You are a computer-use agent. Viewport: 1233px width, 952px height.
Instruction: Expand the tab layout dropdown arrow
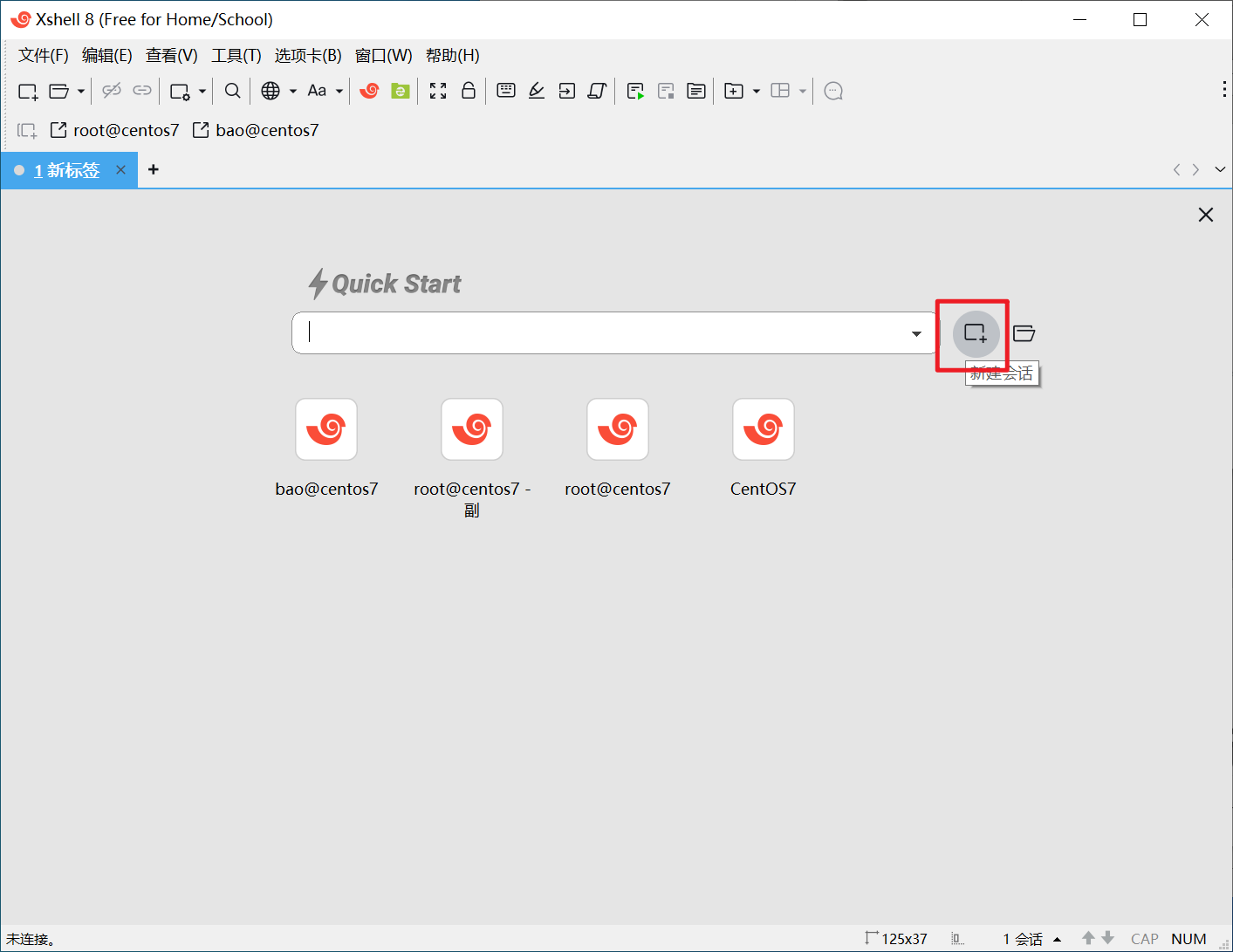pos(803,91)
